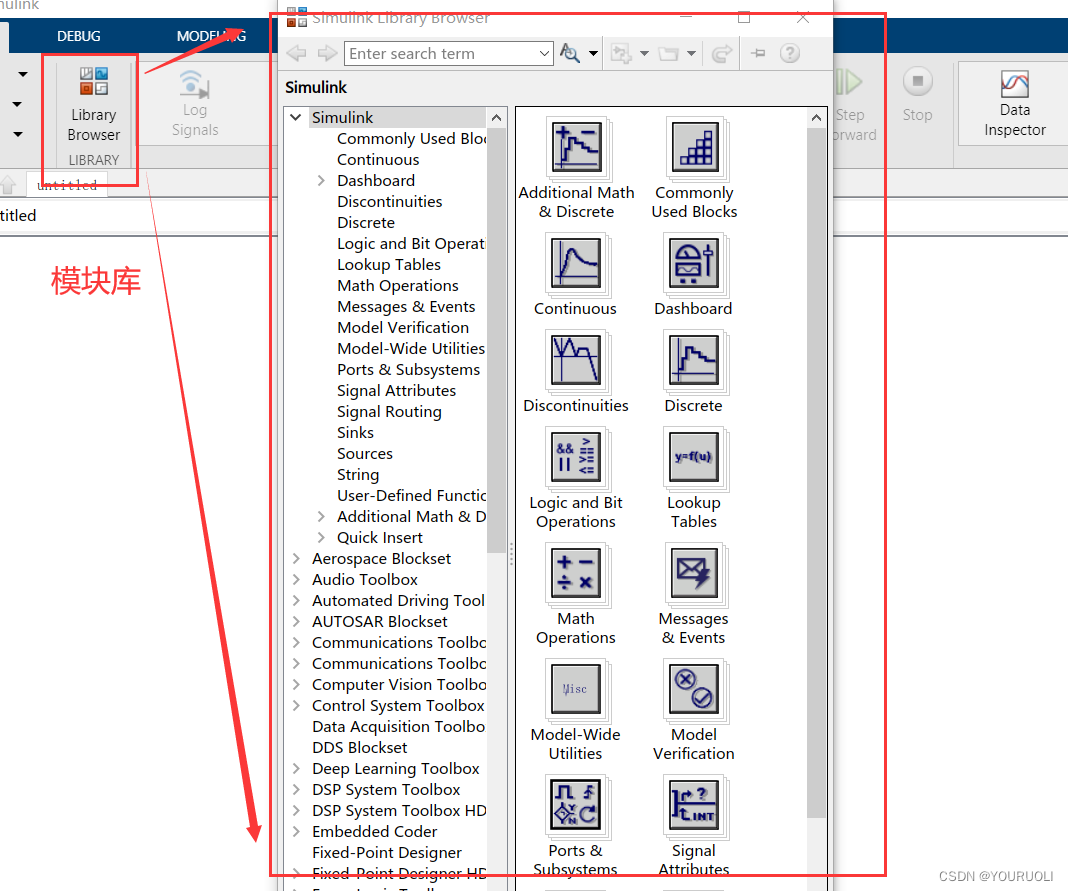Screen dimensions: 1068x891
Task: Select Continuous in the library tree
Action: tap(378, 159)
